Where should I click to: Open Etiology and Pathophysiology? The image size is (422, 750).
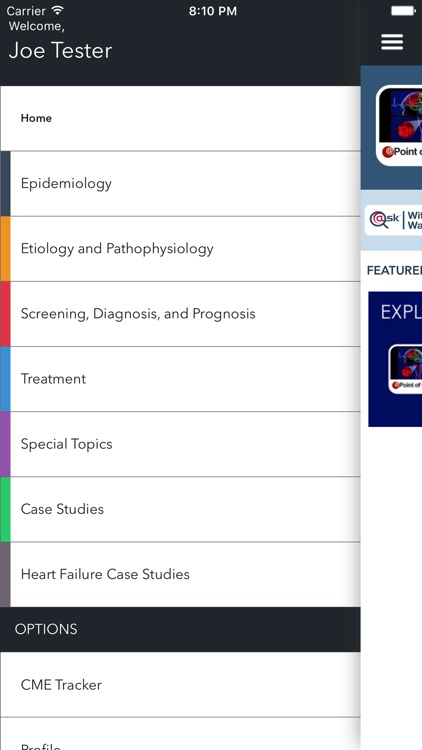pyautogui.click(x=180, y=249)
